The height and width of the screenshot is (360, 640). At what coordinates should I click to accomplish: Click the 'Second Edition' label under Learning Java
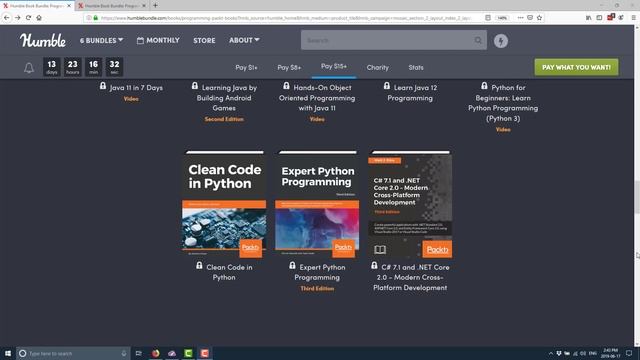(224, 119)
